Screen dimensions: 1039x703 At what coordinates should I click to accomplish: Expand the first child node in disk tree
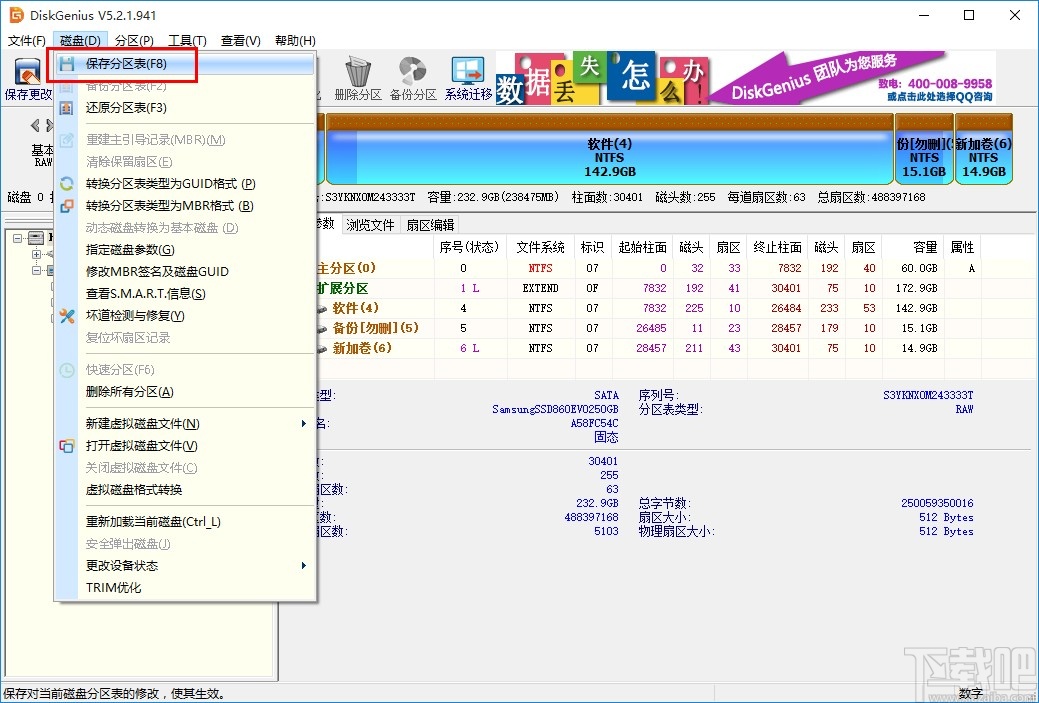pyautogui.click(x=36, y=255)
